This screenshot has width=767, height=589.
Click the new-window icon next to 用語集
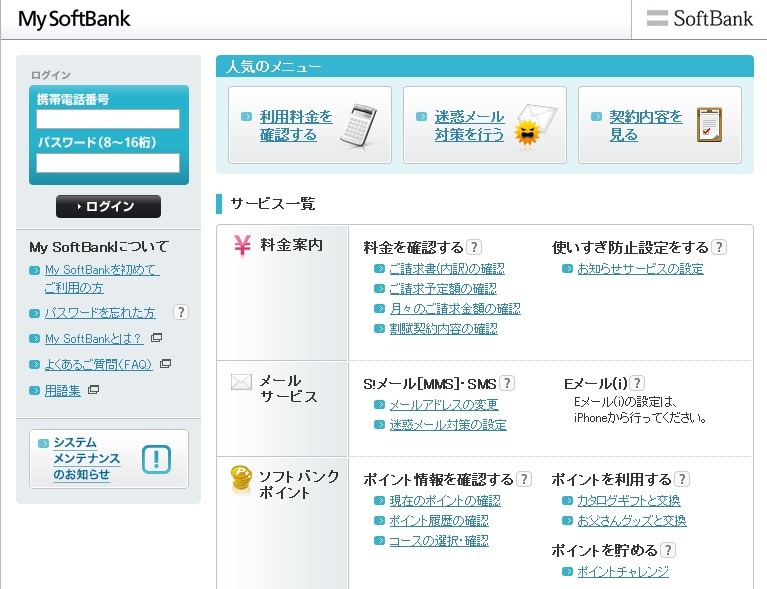coord(93,389)
